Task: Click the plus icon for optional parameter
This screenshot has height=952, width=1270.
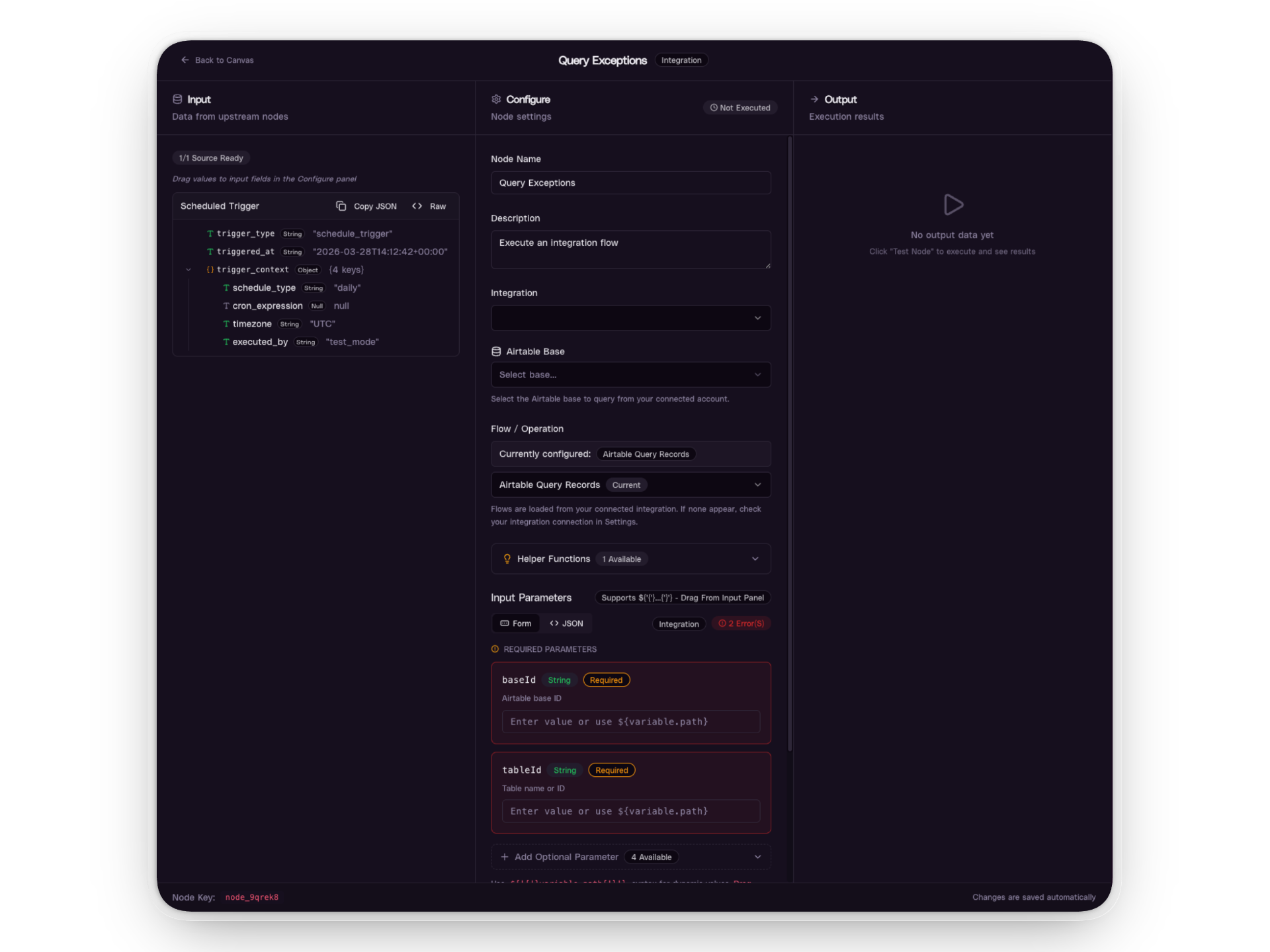Action: [505, 857]
